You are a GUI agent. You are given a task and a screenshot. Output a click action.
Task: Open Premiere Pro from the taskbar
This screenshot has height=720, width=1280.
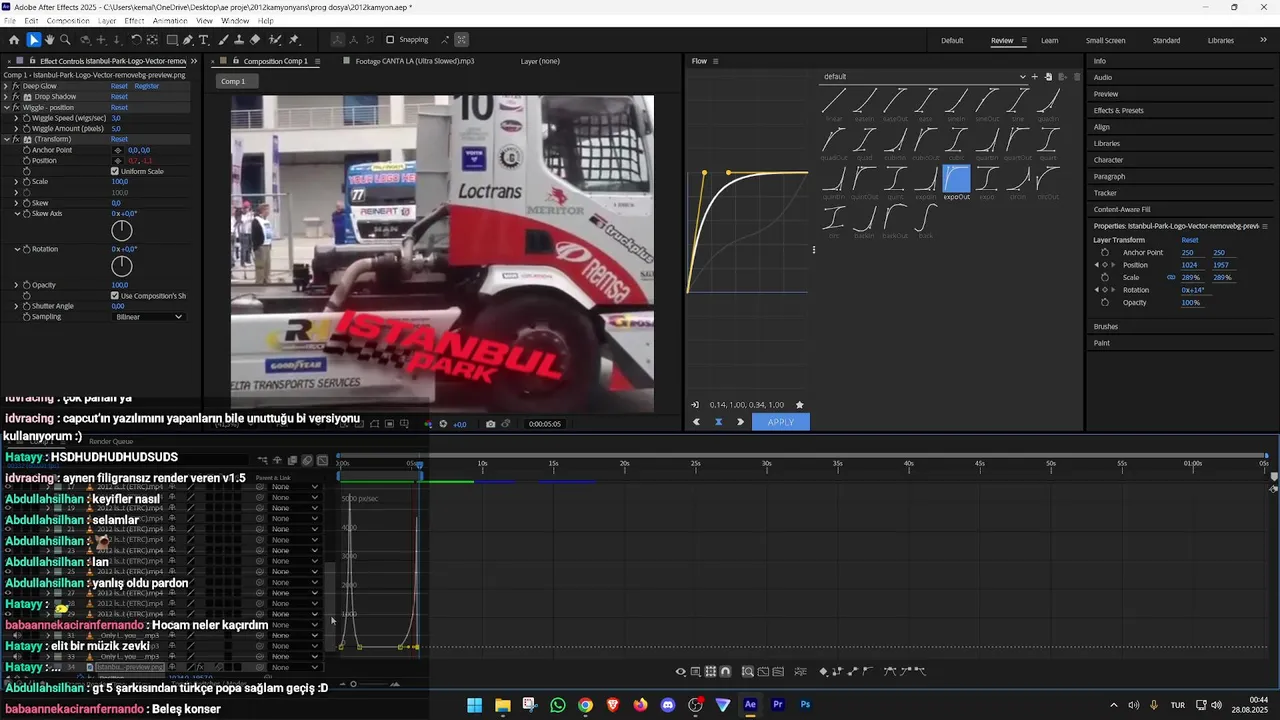[x=778, y=705]
